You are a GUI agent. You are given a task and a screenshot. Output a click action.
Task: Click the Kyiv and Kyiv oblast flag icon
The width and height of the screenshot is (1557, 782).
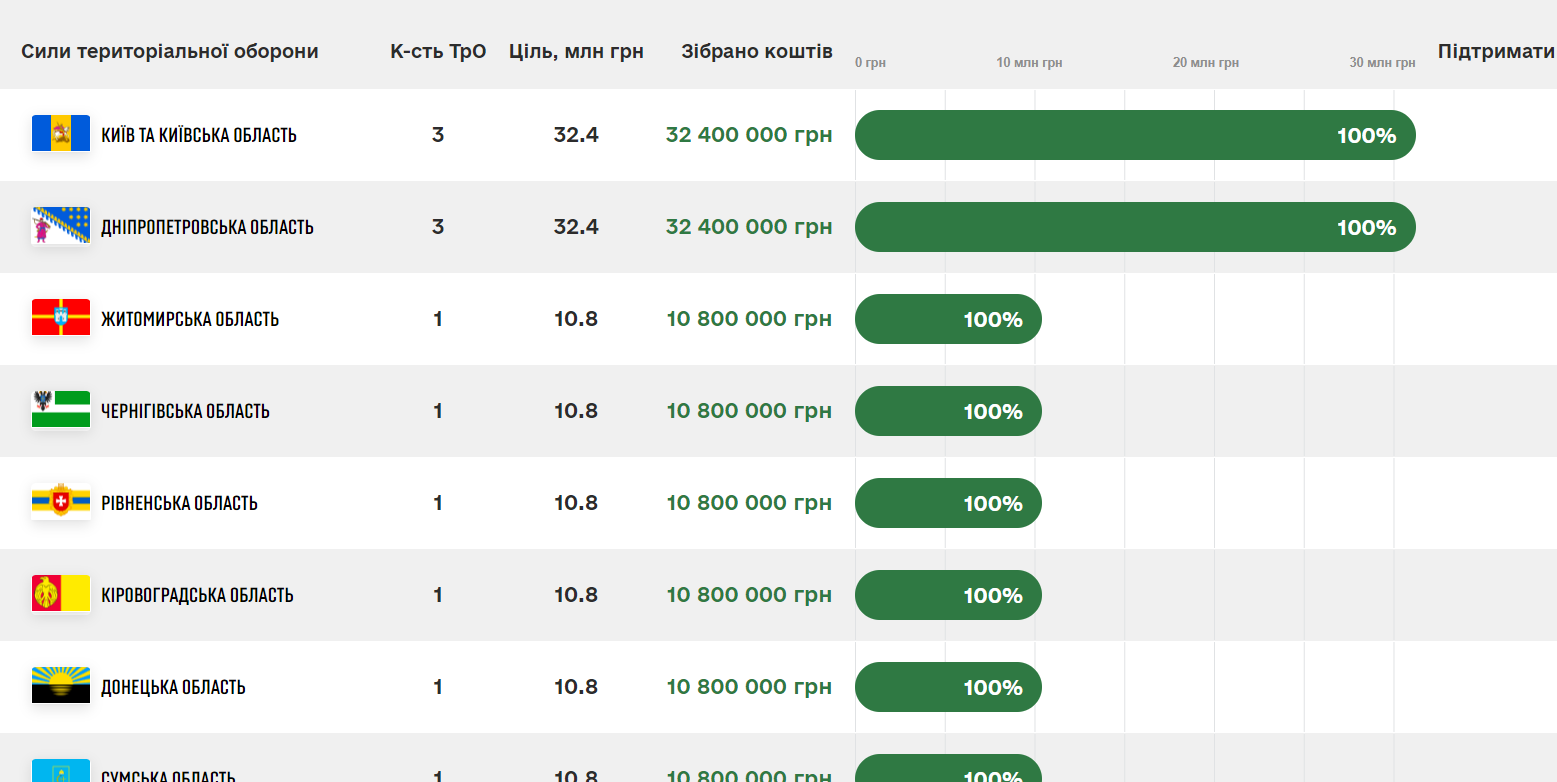[61, 134]
